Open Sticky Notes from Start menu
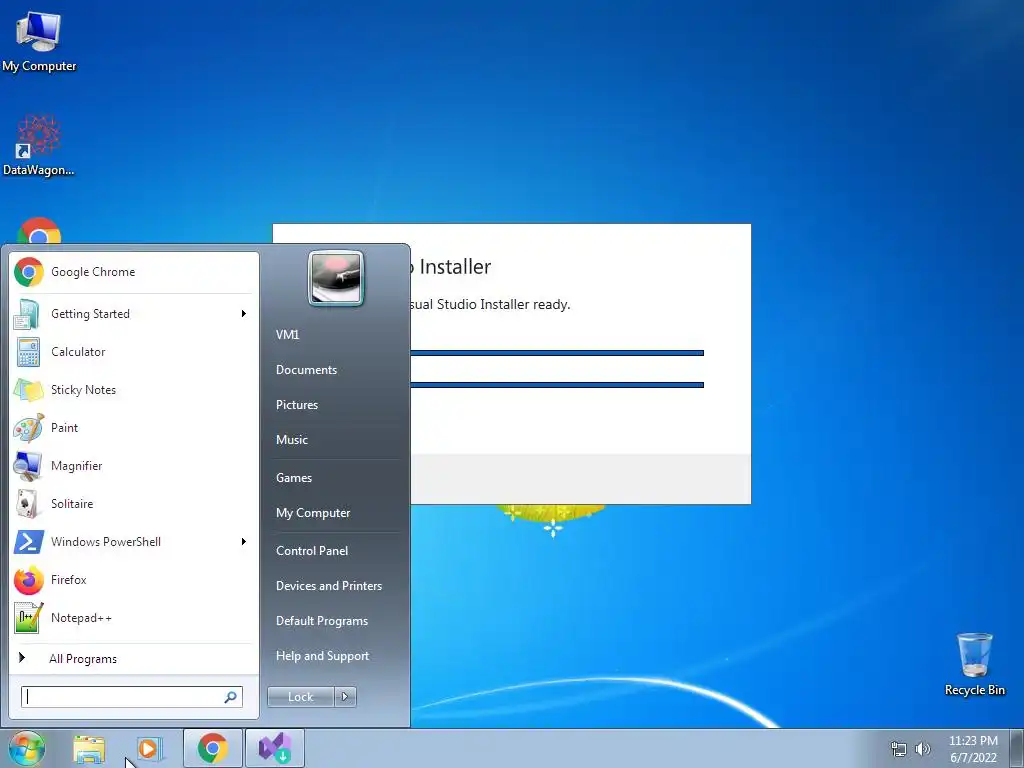Screen dimensions: 1024x768 (x=133, y=390)
